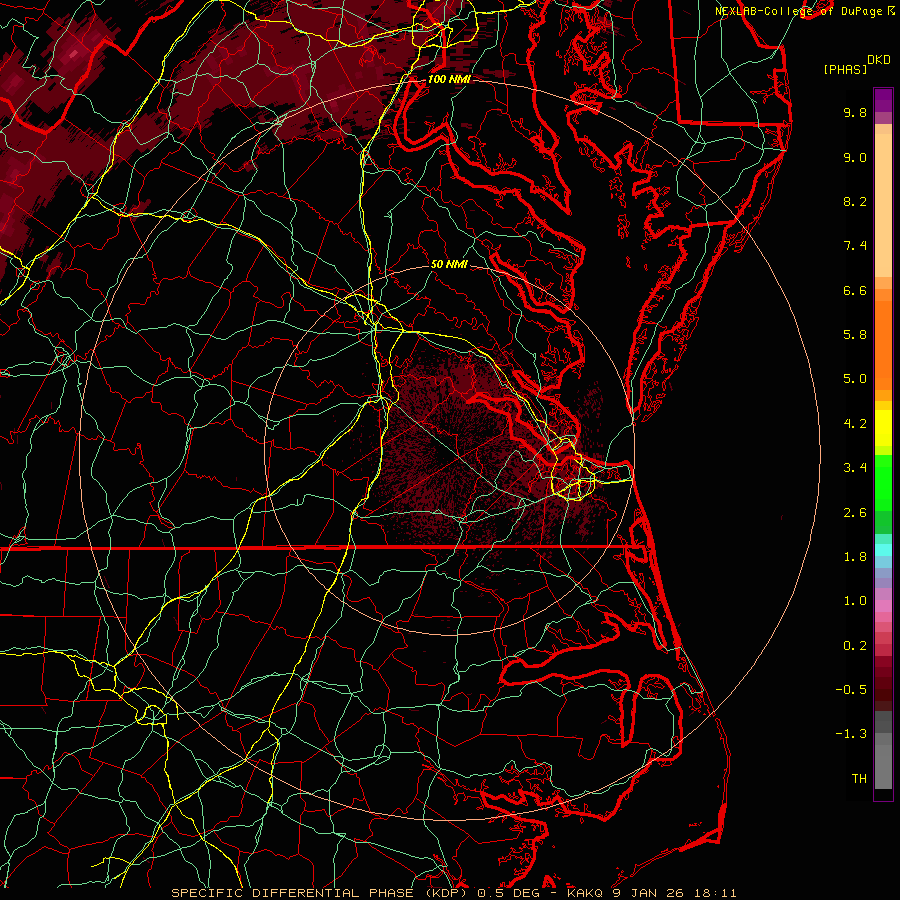
Task: Click the 5.0 scale value
Action: click(855, 379)
